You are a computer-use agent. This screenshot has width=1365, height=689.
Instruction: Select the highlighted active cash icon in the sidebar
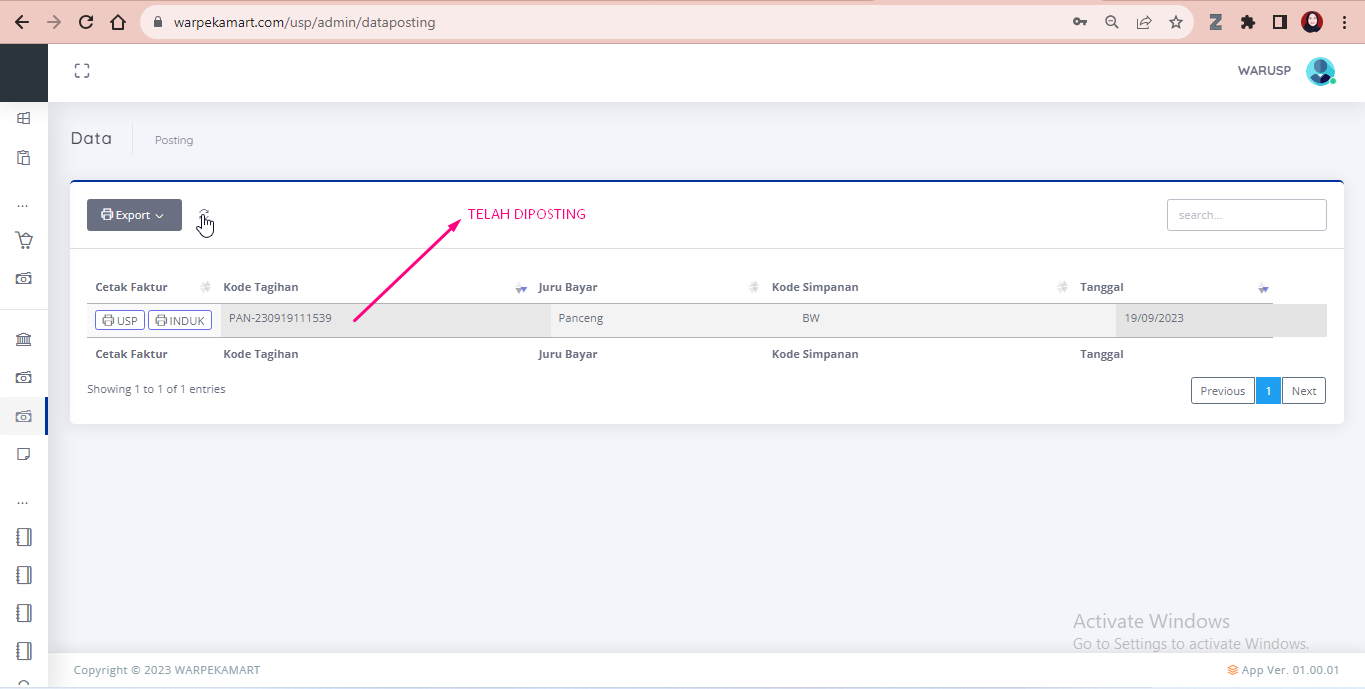click(x=24, y=416)
